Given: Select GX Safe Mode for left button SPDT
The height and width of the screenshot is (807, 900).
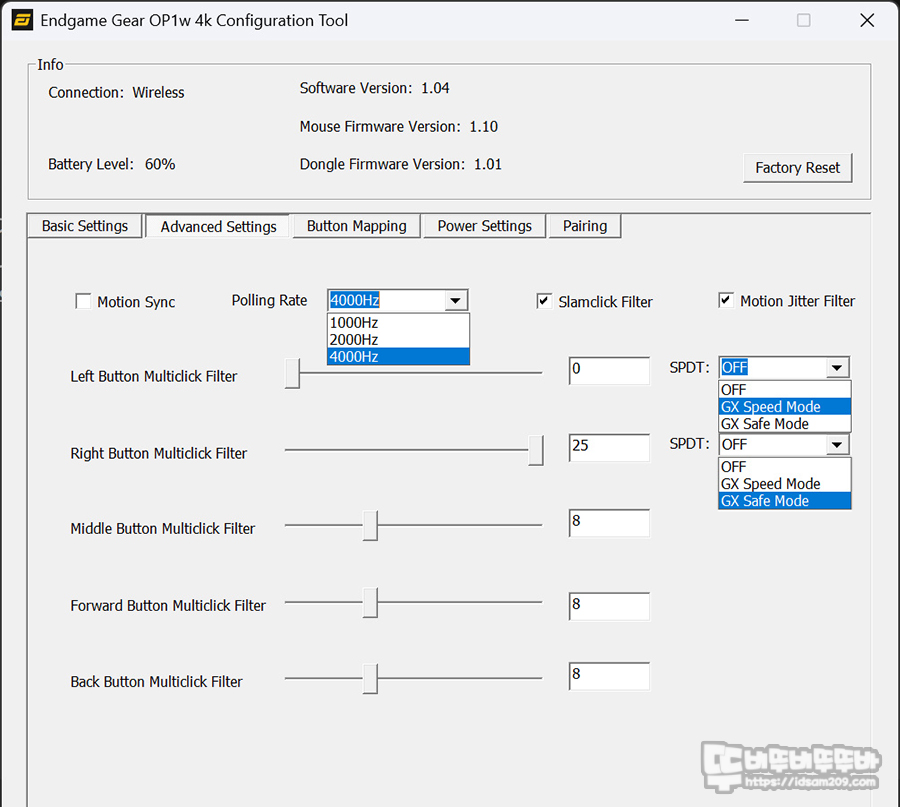Looking at the screenshot, I should (785, 424).
